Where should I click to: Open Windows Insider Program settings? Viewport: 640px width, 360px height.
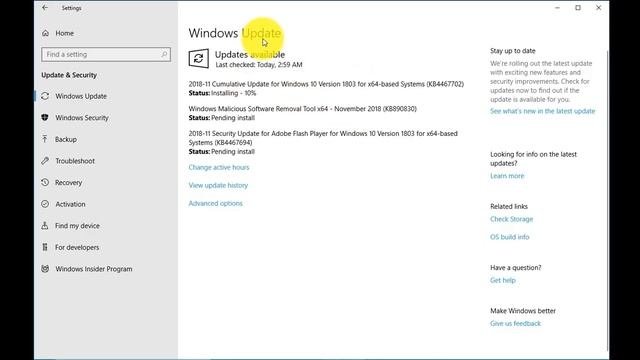[93, 269]
